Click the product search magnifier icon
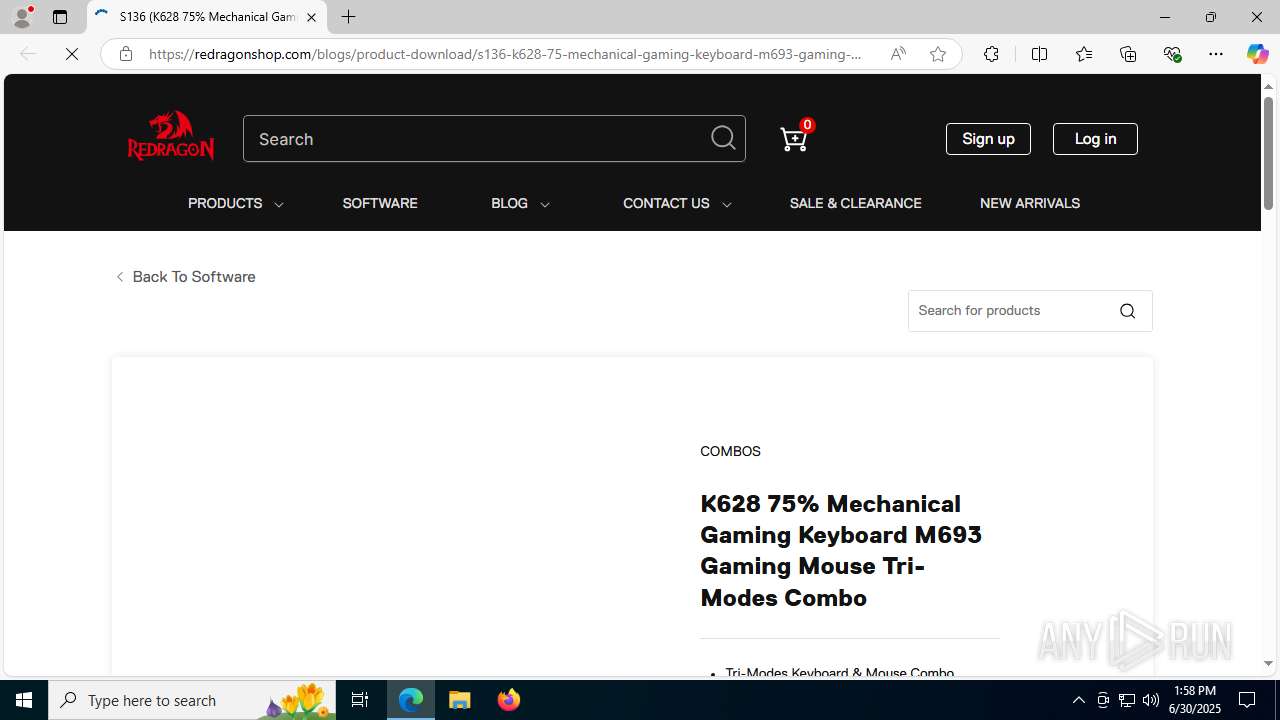The height and width of the screenshot is (720, 1280). 1127,311
